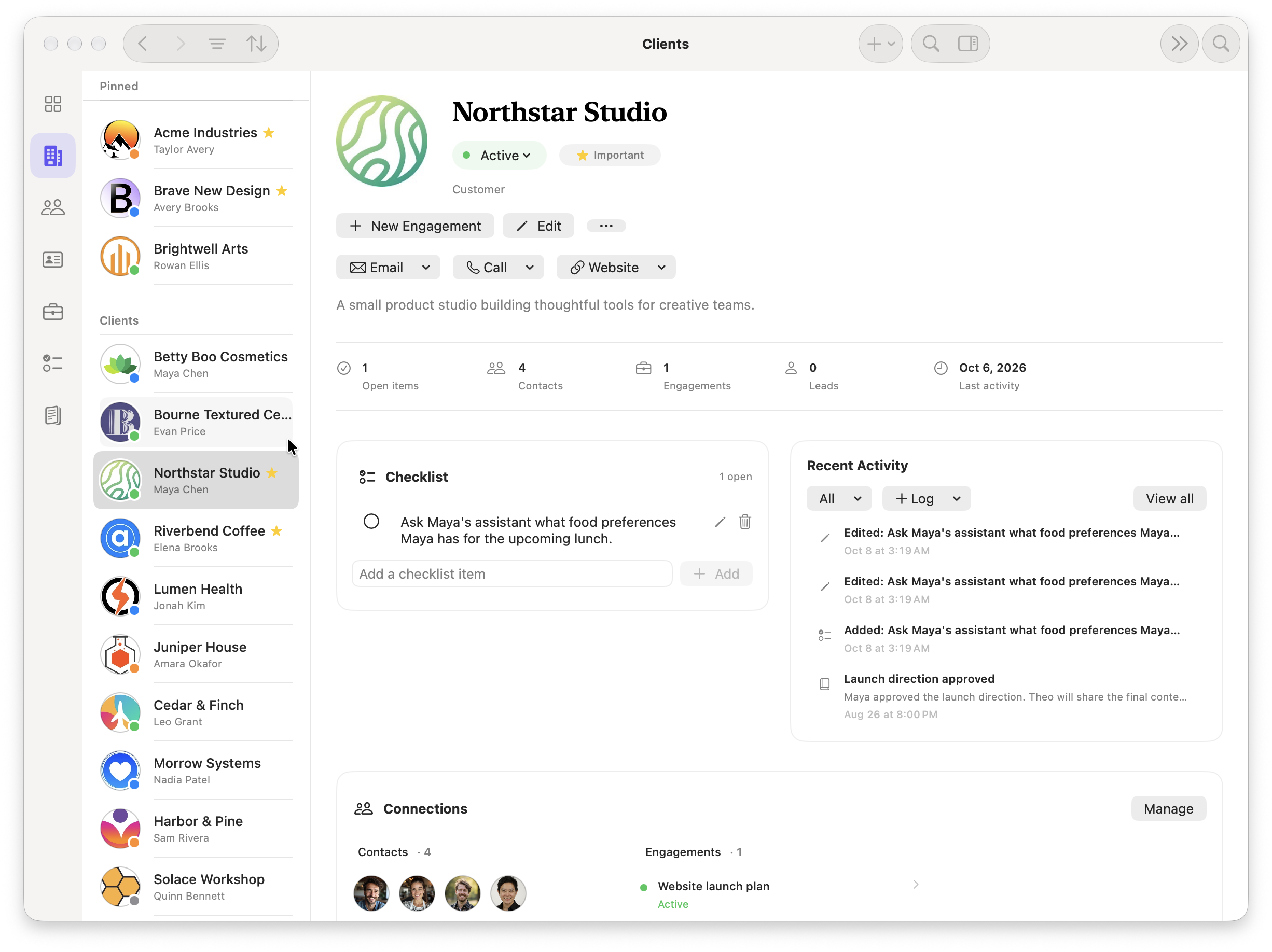This screenshot has width=1272, height=952.
Task: Click the Add checklist item button
Action: pos(716,573)
